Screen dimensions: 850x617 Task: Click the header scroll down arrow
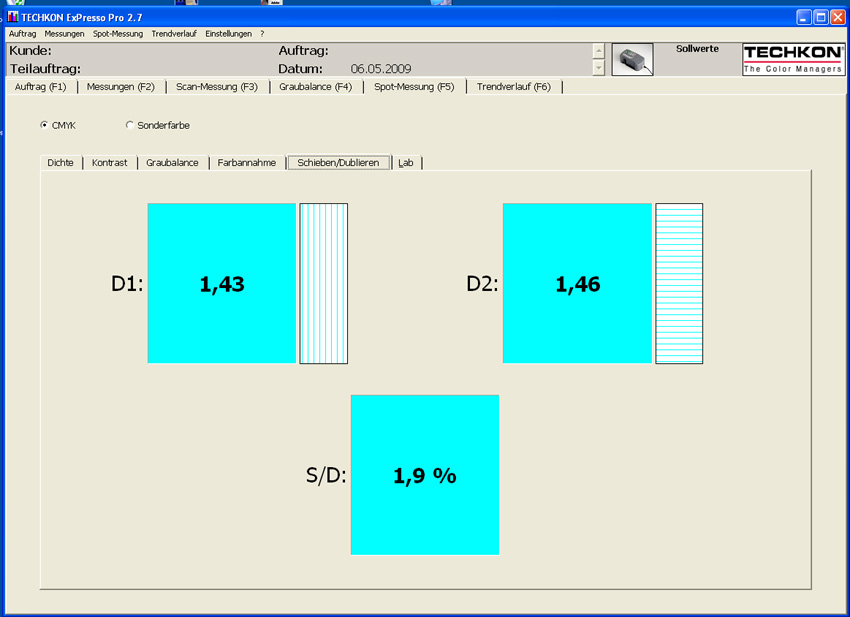point(598,68)
